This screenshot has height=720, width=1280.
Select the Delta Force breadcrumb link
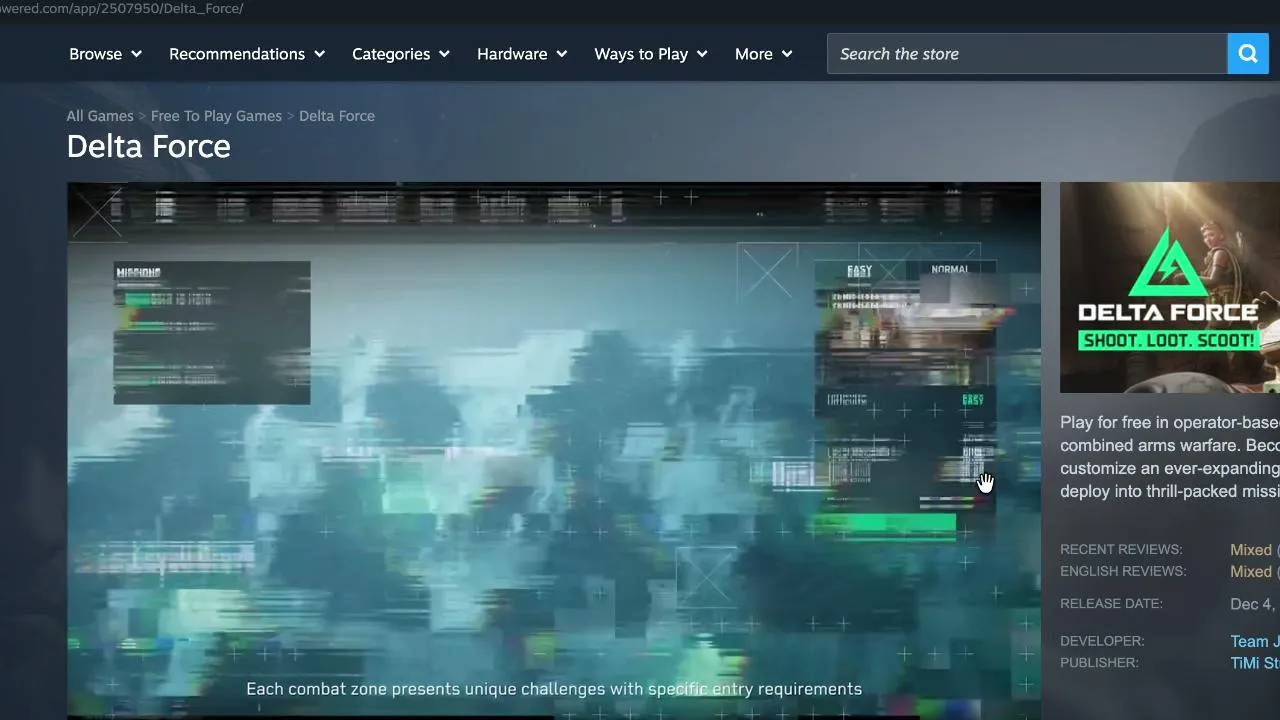[337, 116]
